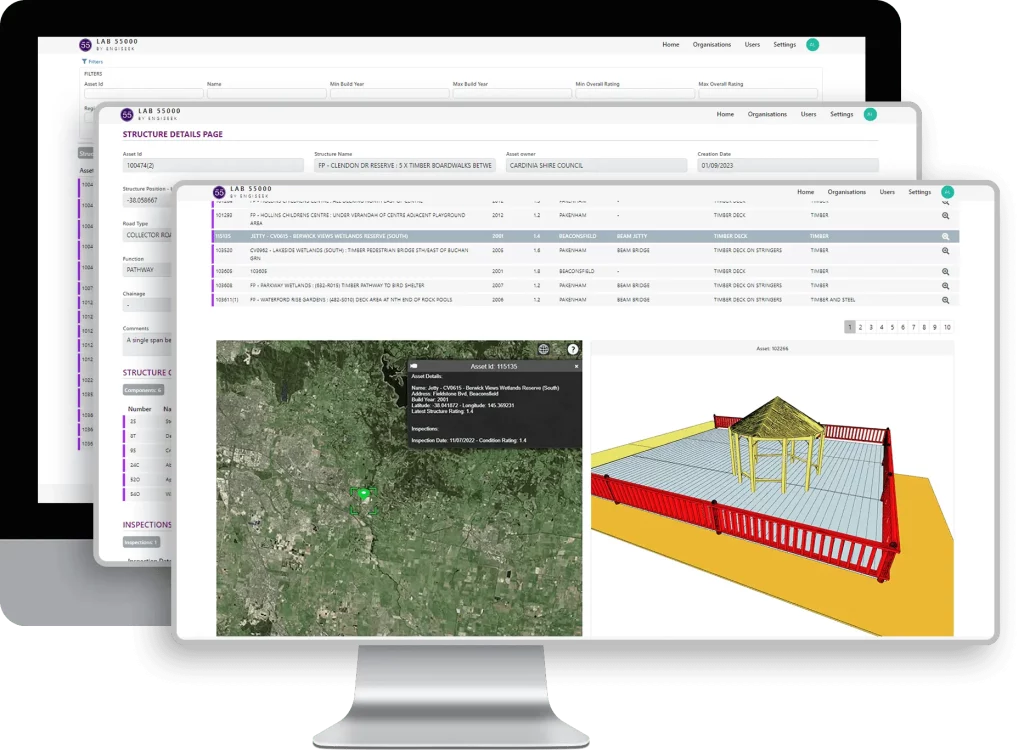Go to Users in the middle window navbar
Viewport: 1024px width, 750px height.
pos(808,114)
